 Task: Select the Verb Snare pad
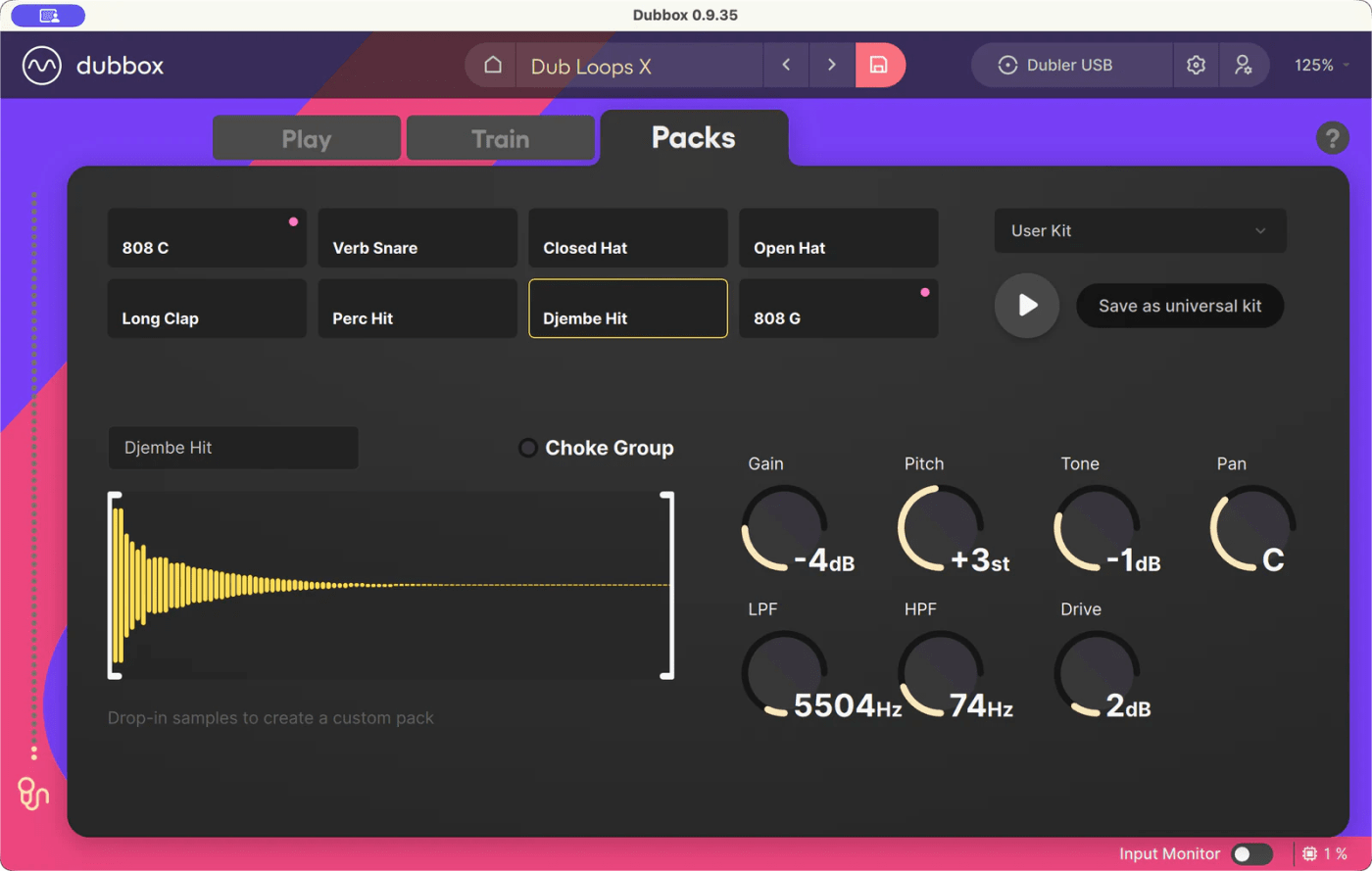(417, 238)
